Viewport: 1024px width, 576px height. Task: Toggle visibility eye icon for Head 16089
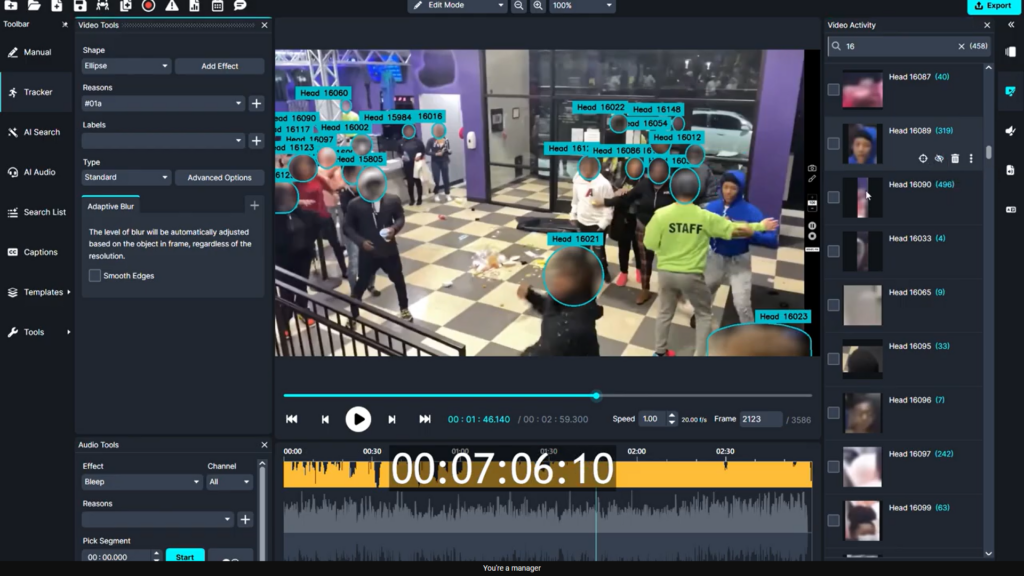(x=939, y=158)
